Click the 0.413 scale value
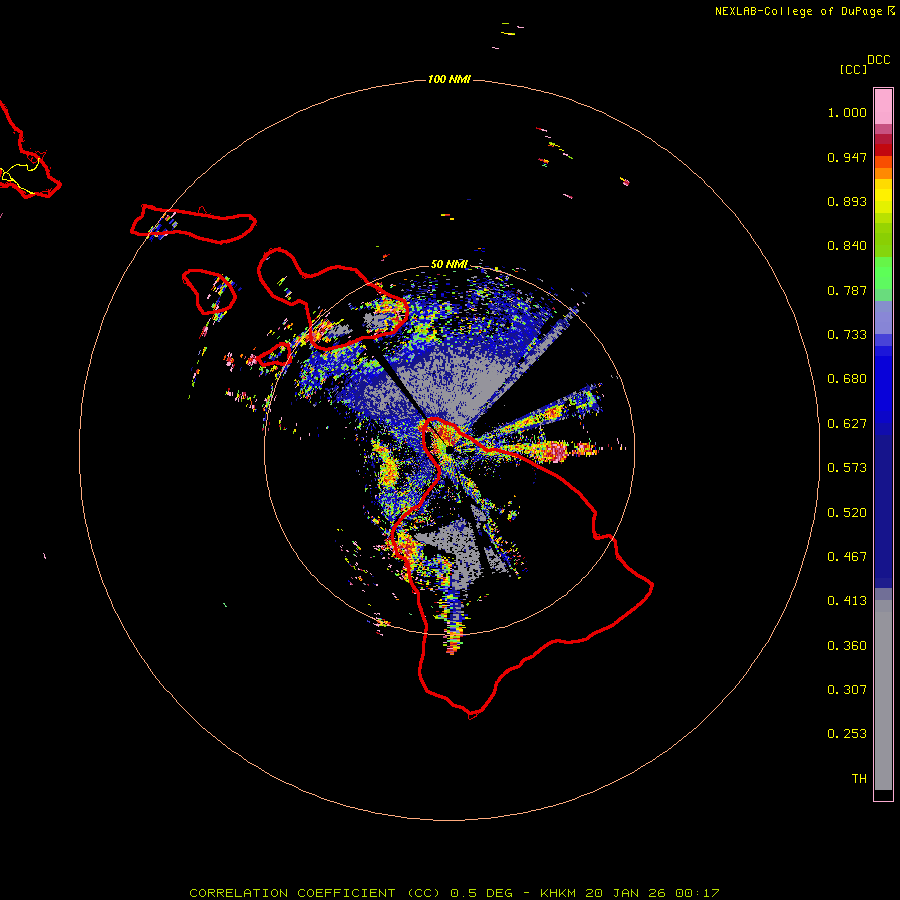The width and height of the screenshot is (900, 900). click(847, 601)
